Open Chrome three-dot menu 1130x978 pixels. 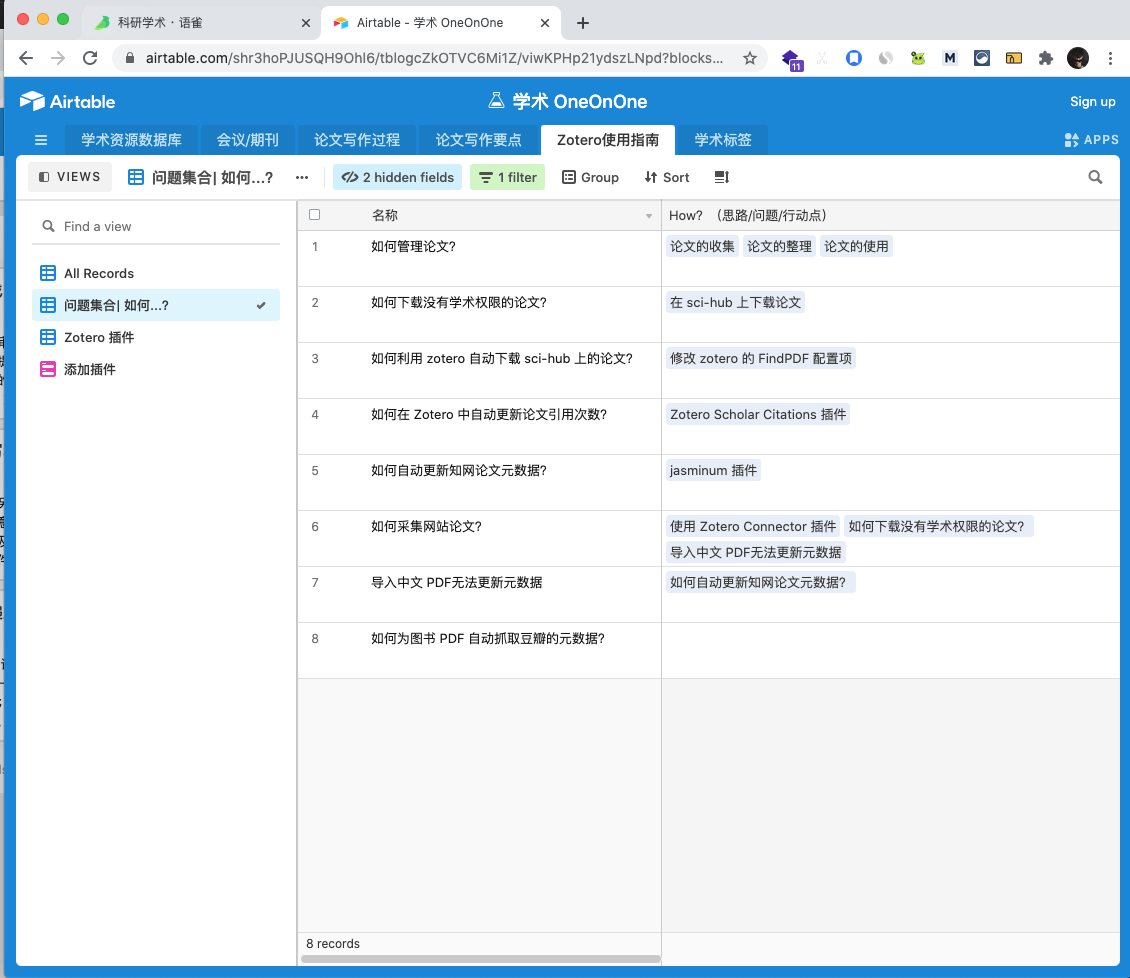1110,58
